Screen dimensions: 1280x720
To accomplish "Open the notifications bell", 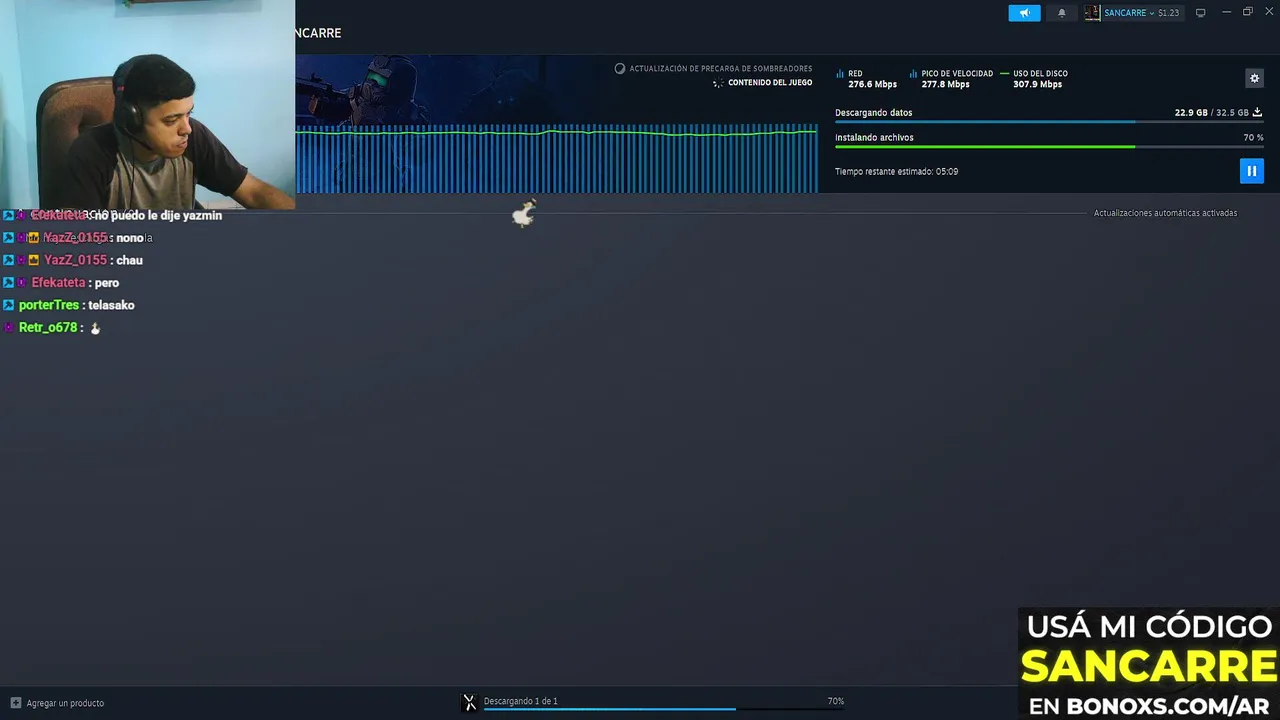I will click(1062, 13).
